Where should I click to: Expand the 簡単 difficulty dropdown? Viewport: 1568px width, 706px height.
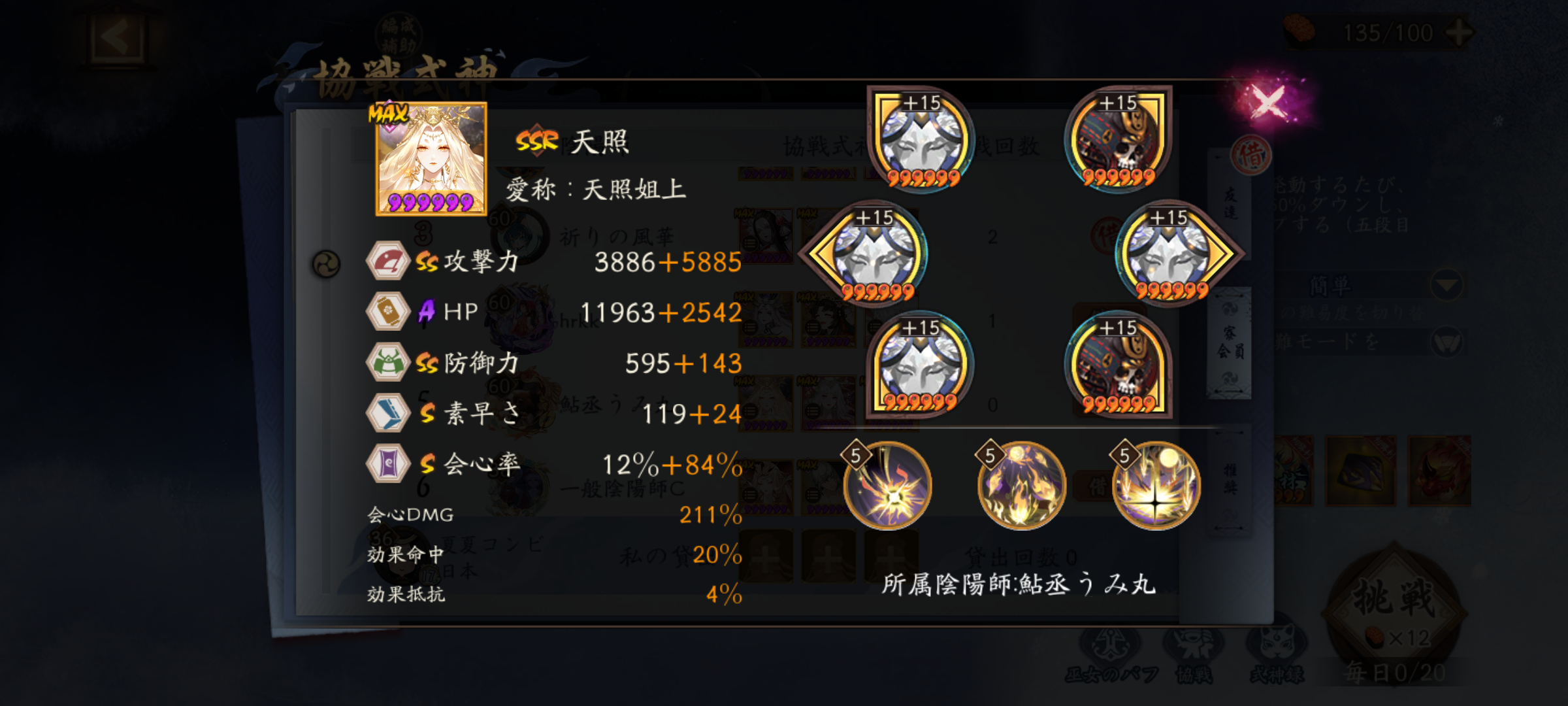1446,285
